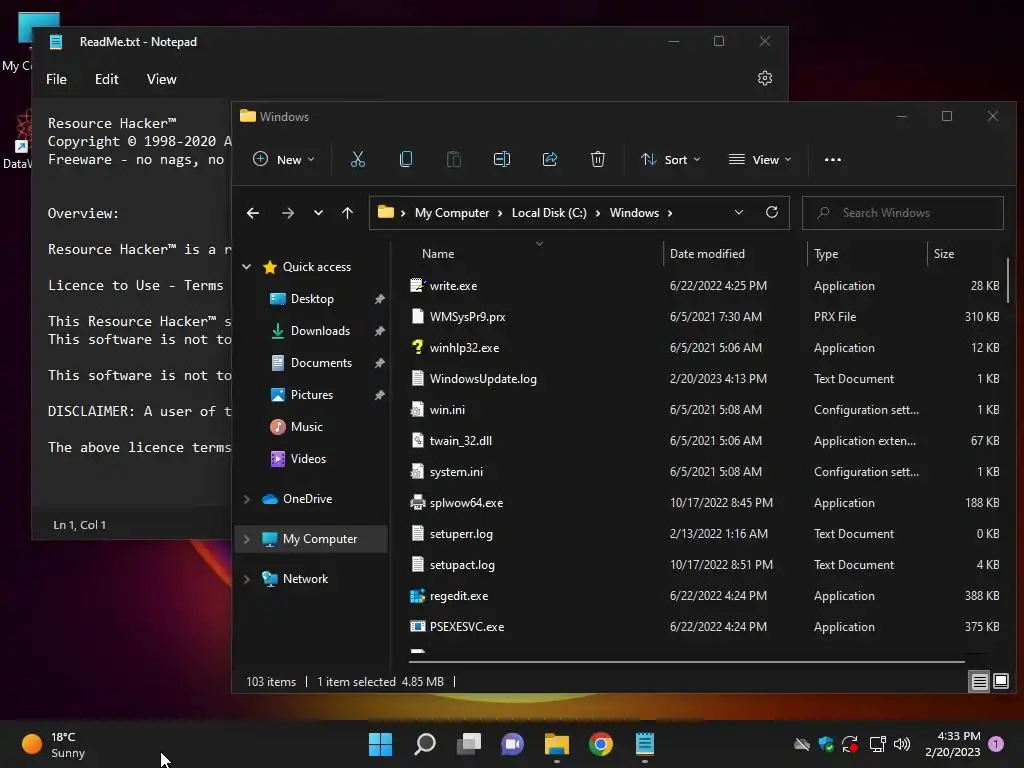Click the Search Windows input field
Viewport: 1024px width, 768px height.
pyautogui.click(x=903, y=213)
